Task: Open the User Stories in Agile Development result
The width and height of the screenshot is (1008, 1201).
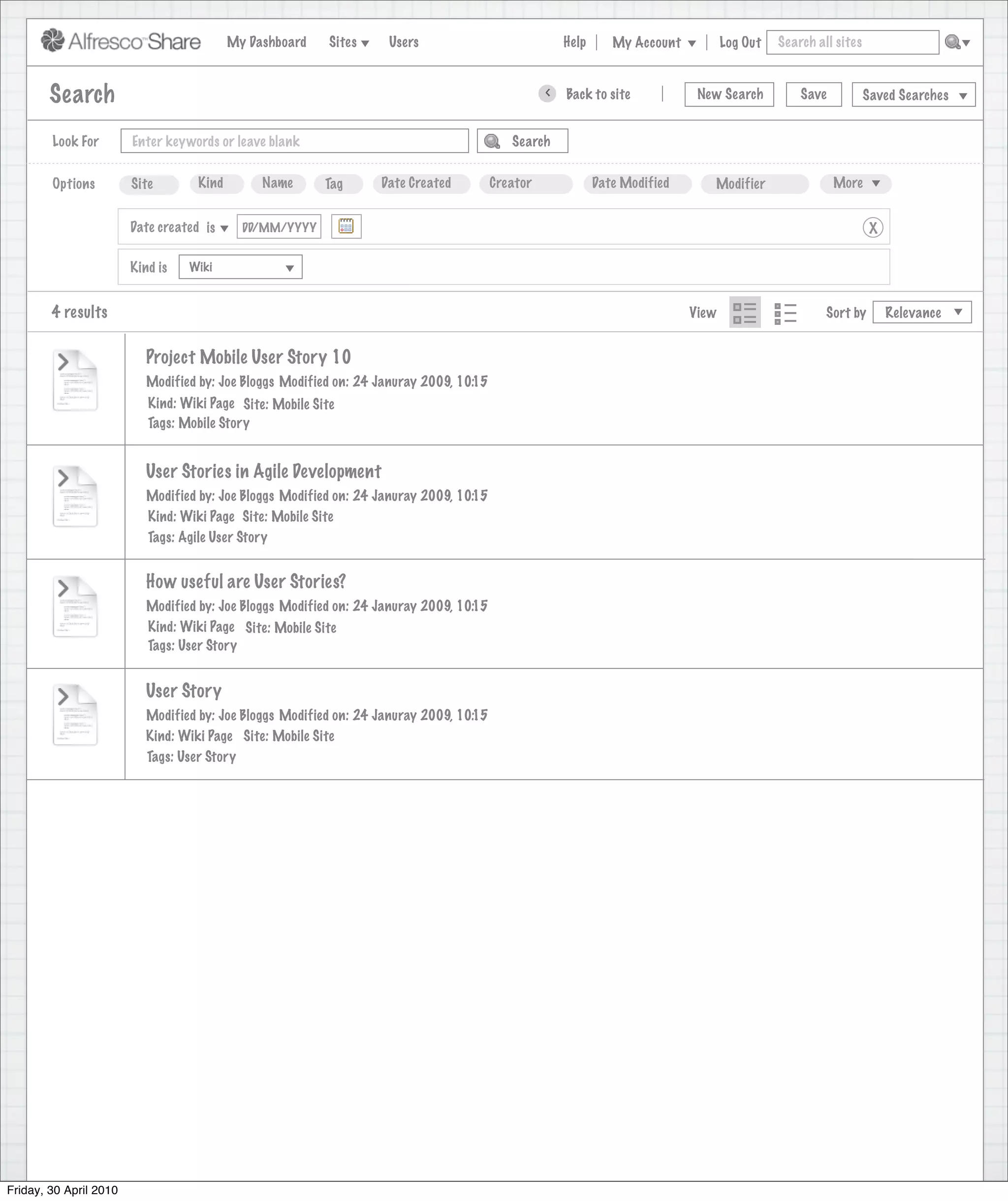Action: tap(263, 471)
